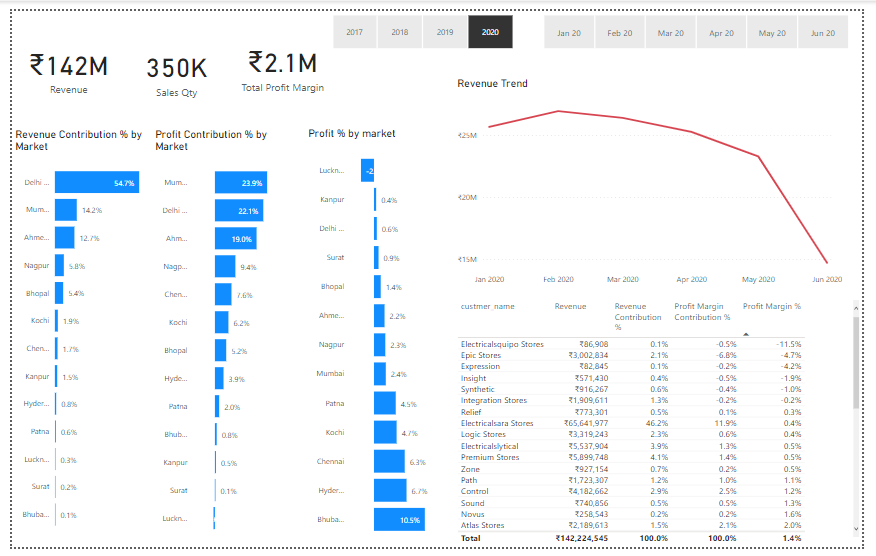Click the Integration Stores row
The image size is (876, 556).
[x=631, y=401]
